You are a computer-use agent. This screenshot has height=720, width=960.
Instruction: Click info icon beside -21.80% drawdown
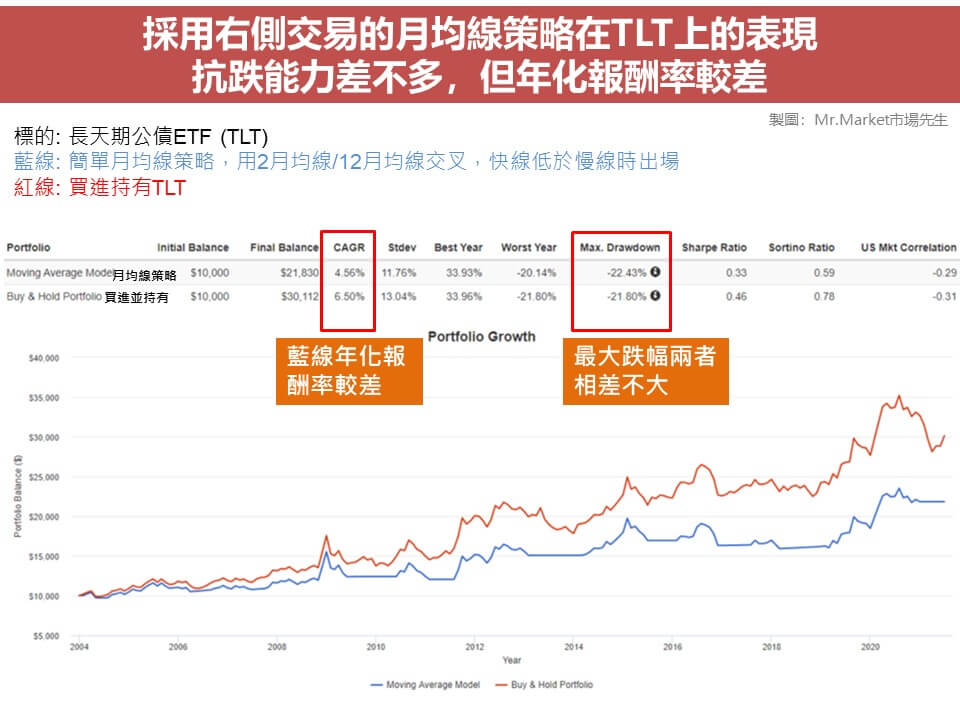[655, 296]
